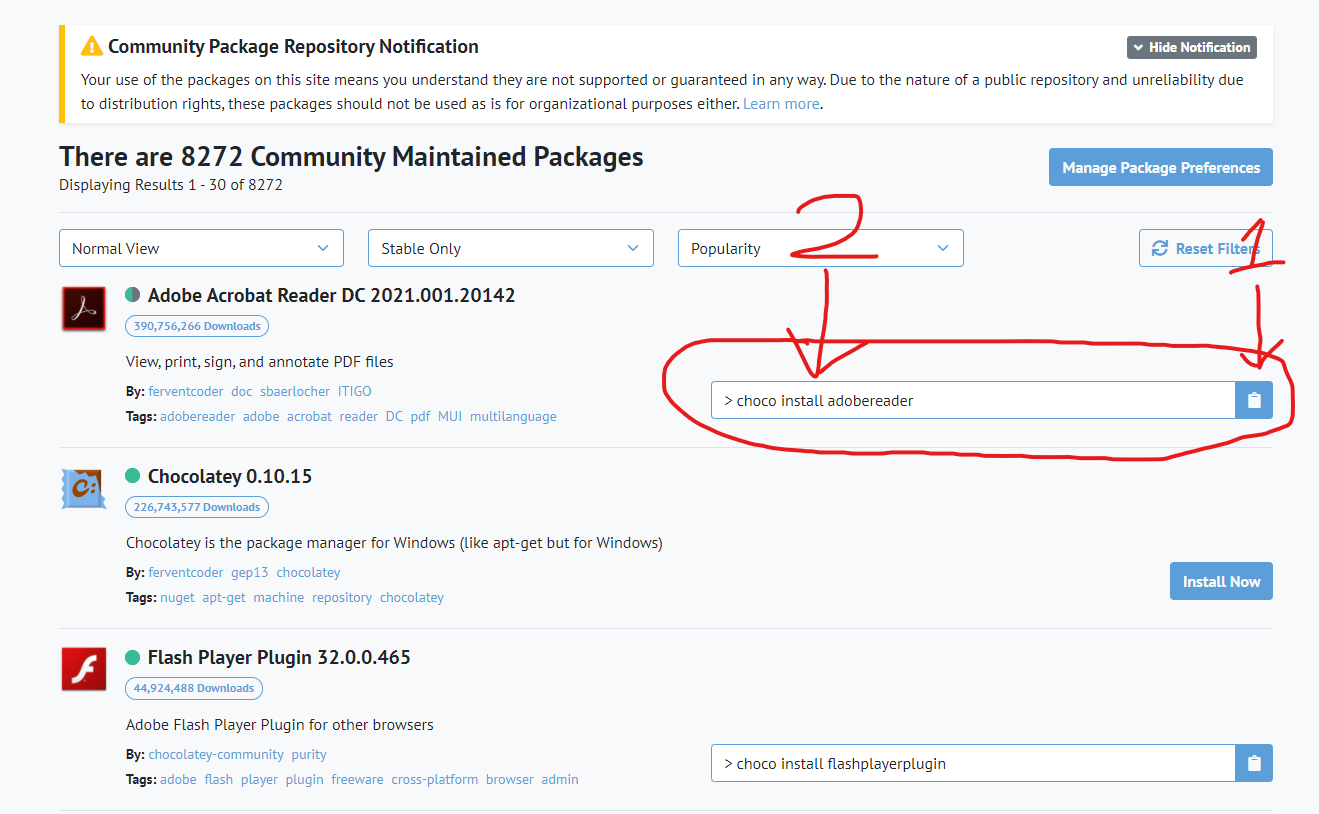Click Chocolatey green status indicator dot
The height and width of the screenshot is (814, 1319).
click(x=132, y=476)
